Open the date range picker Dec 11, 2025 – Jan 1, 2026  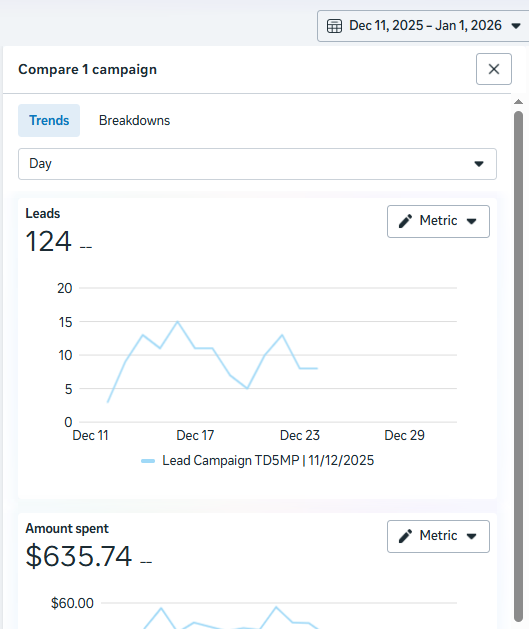click(423, 26)
